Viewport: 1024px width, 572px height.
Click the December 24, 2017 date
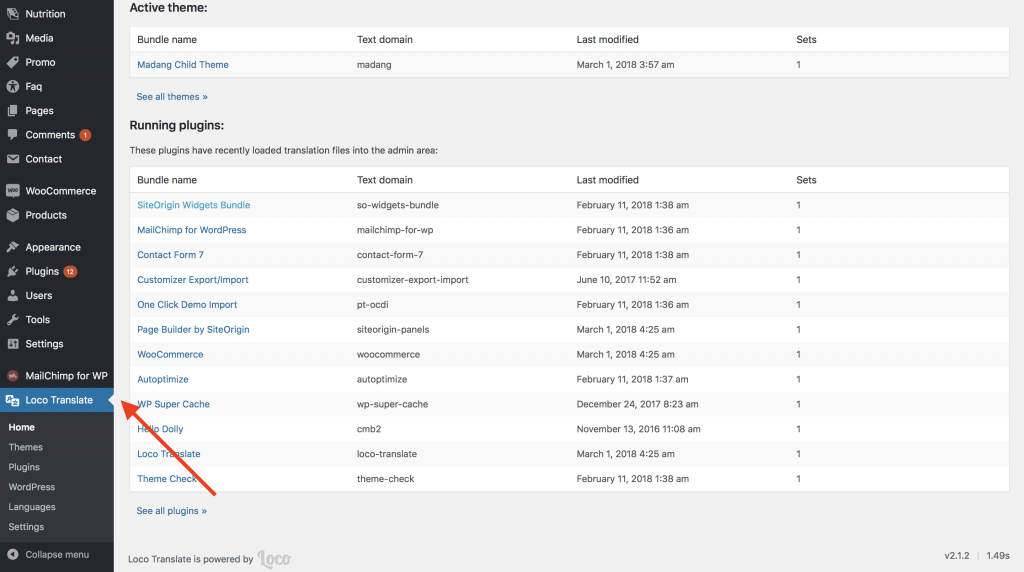[637, 404]
